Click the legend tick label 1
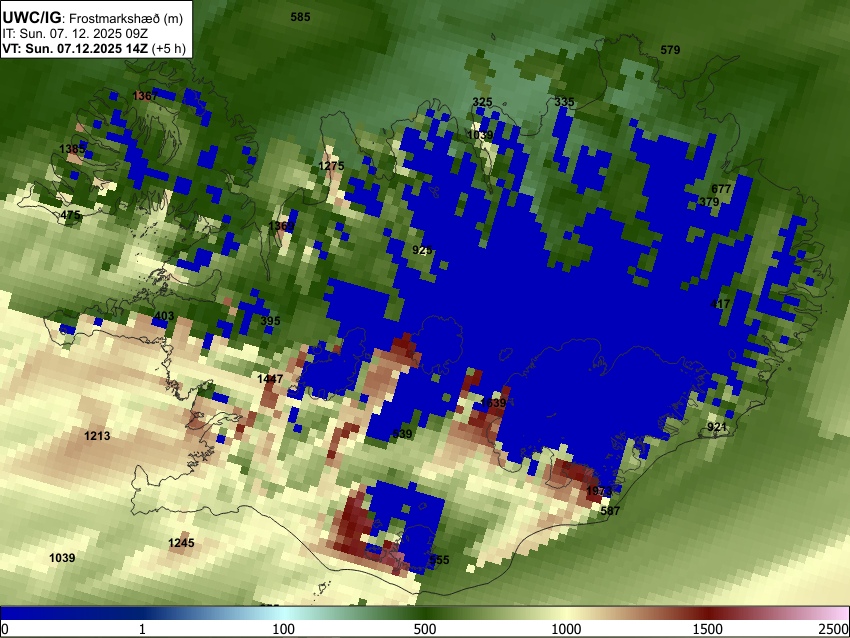The width and height of the screenshot is (850, 638). click(142, 629)
